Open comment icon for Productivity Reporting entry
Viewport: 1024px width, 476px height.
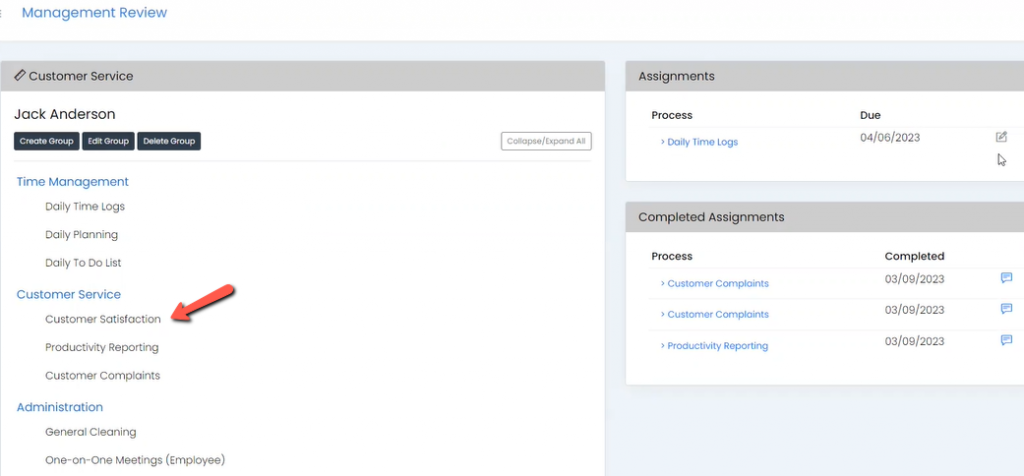coord(1006,340)
